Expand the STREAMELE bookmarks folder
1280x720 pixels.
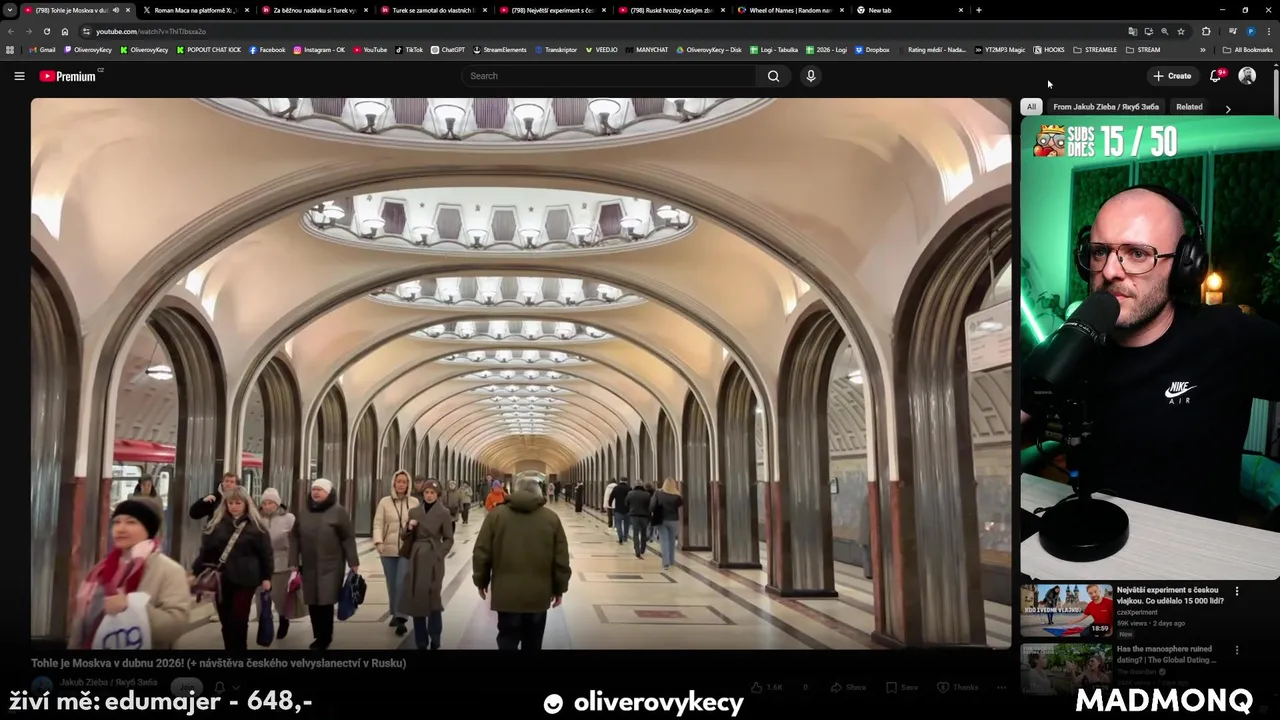[1095, 50]
